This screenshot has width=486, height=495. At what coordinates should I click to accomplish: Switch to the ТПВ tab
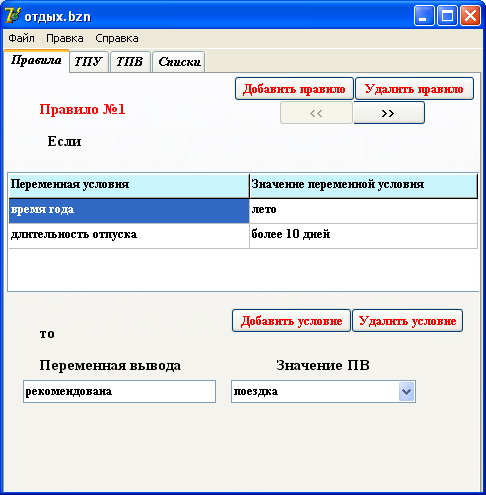[x=130, y=62]
